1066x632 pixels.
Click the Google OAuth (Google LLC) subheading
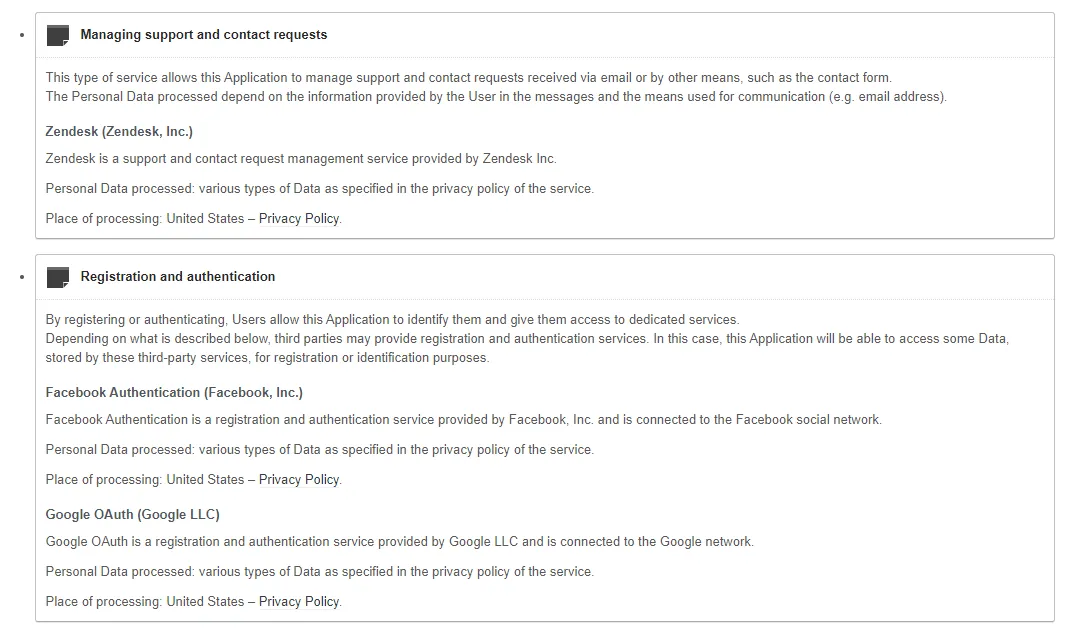point(133,515)
